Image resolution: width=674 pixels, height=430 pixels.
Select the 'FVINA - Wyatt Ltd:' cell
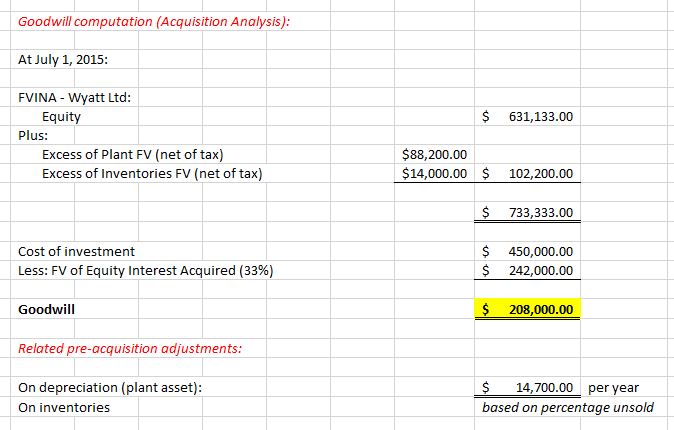[x=76, y=97]
